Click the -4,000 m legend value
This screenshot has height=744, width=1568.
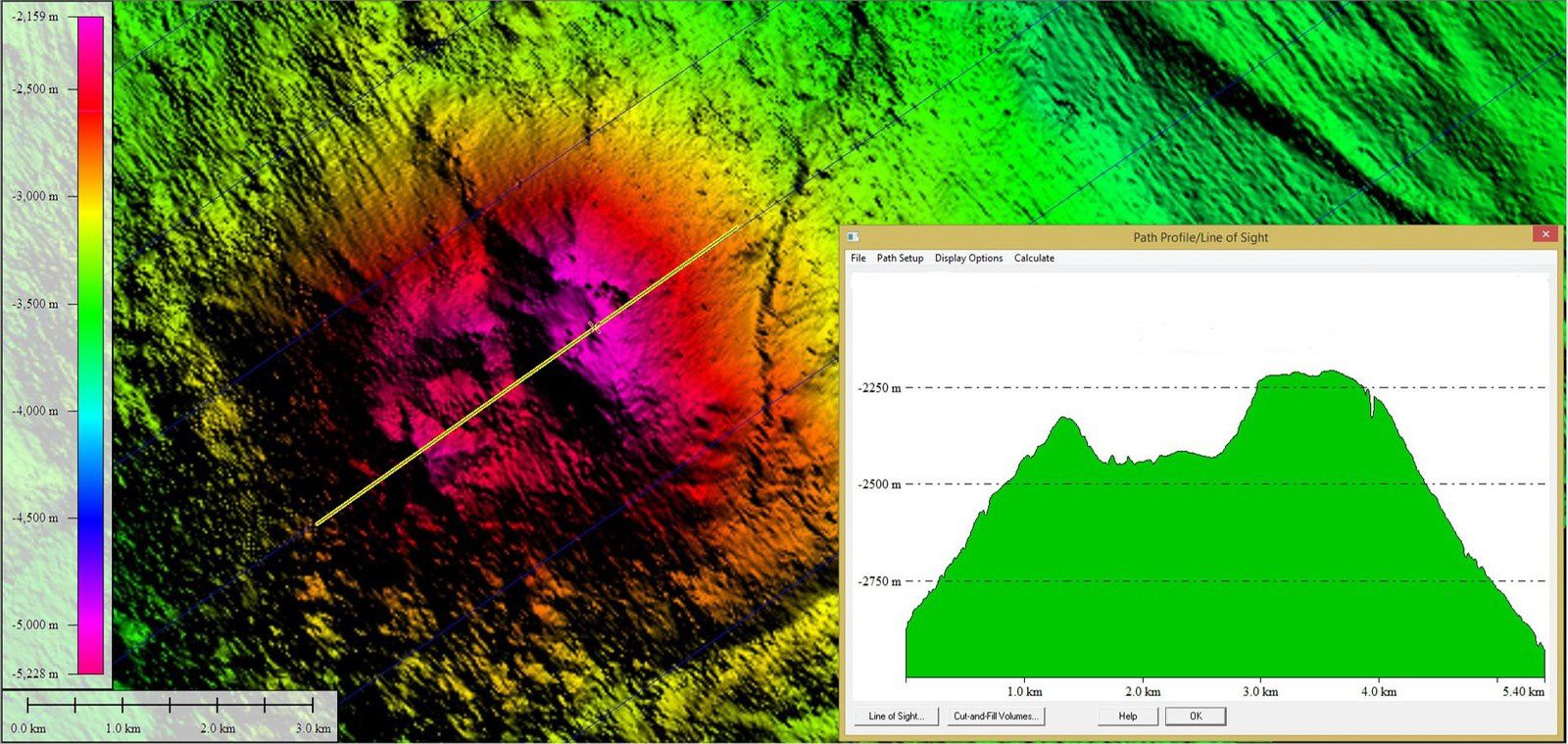pyautogui.click(x=34, y=411)
